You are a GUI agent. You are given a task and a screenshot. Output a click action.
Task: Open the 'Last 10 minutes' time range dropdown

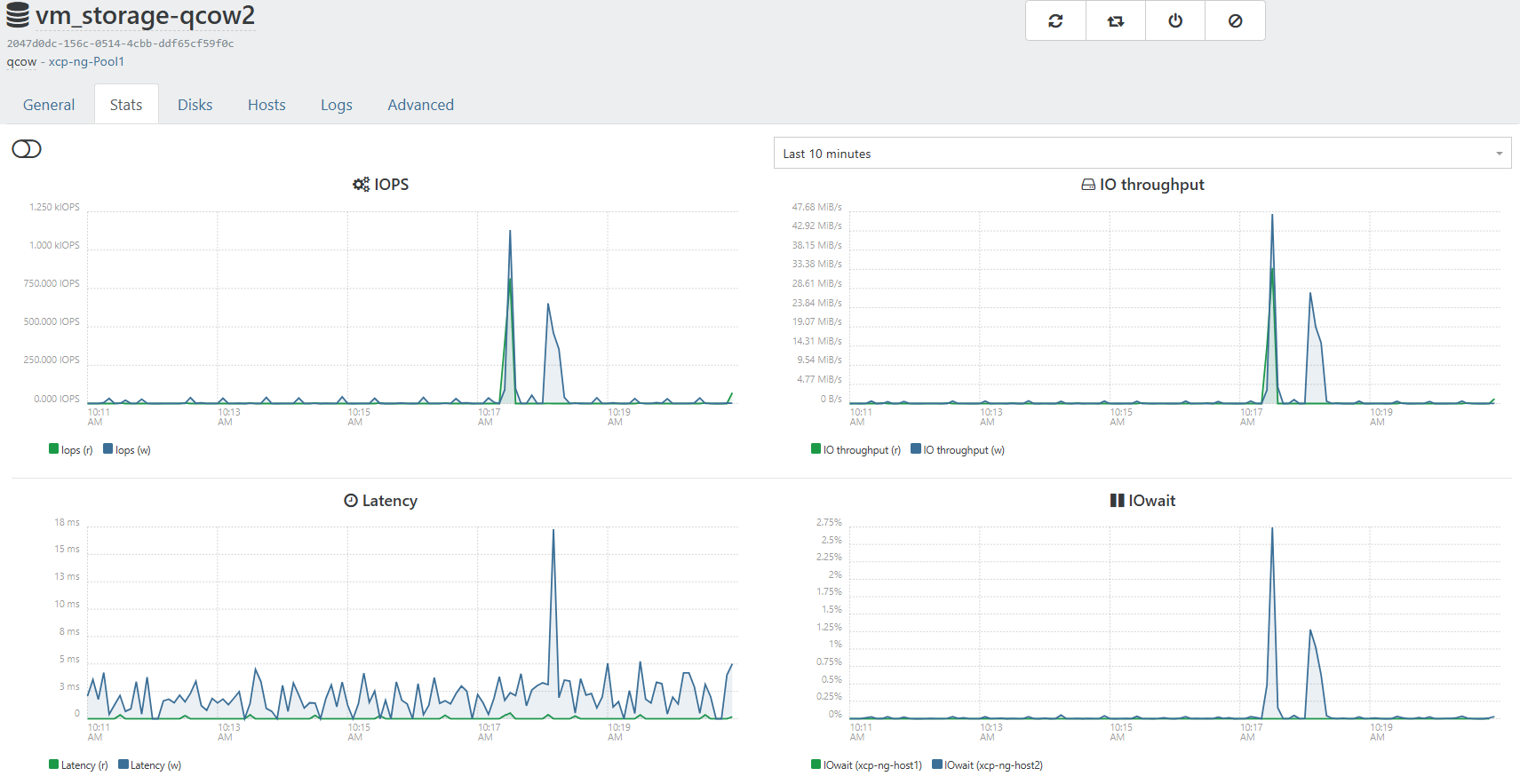point(1142,154)
